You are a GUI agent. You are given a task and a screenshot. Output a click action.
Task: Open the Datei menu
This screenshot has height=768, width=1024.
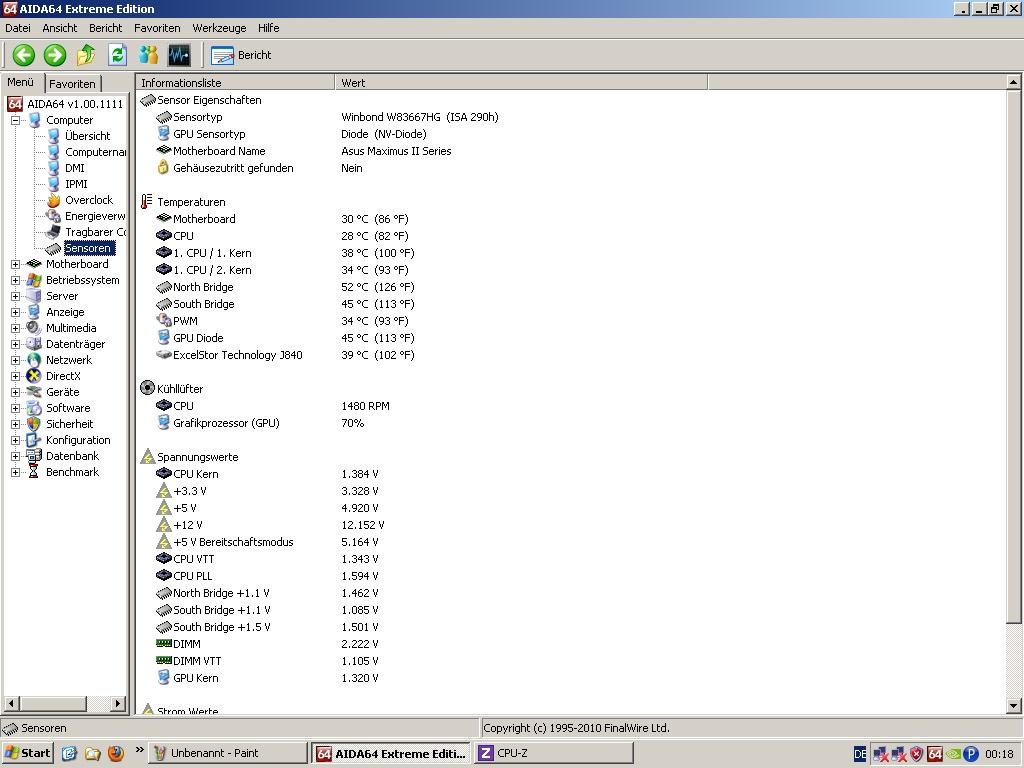click(x=18, y=28)
